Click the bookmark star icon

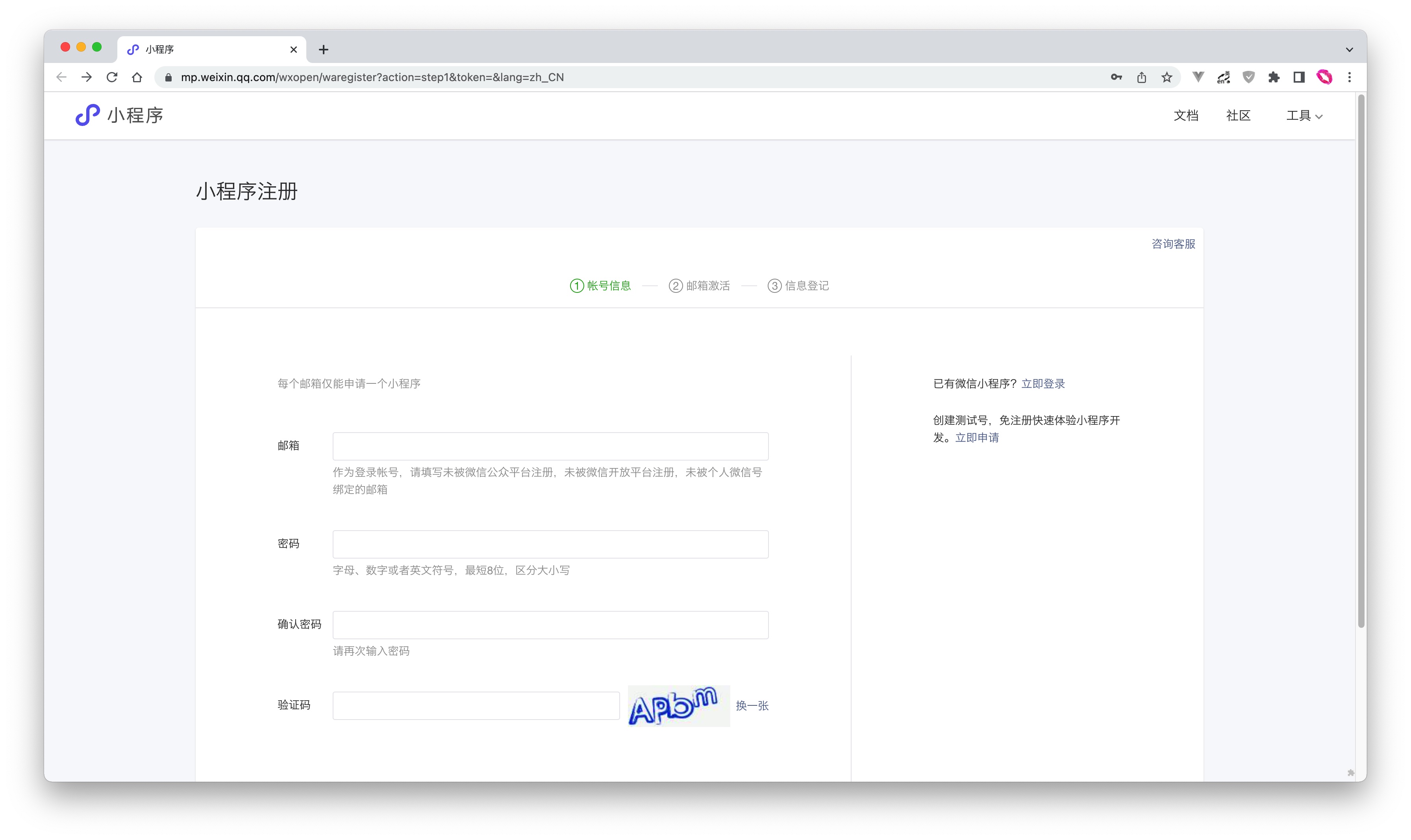(1167, 77)
